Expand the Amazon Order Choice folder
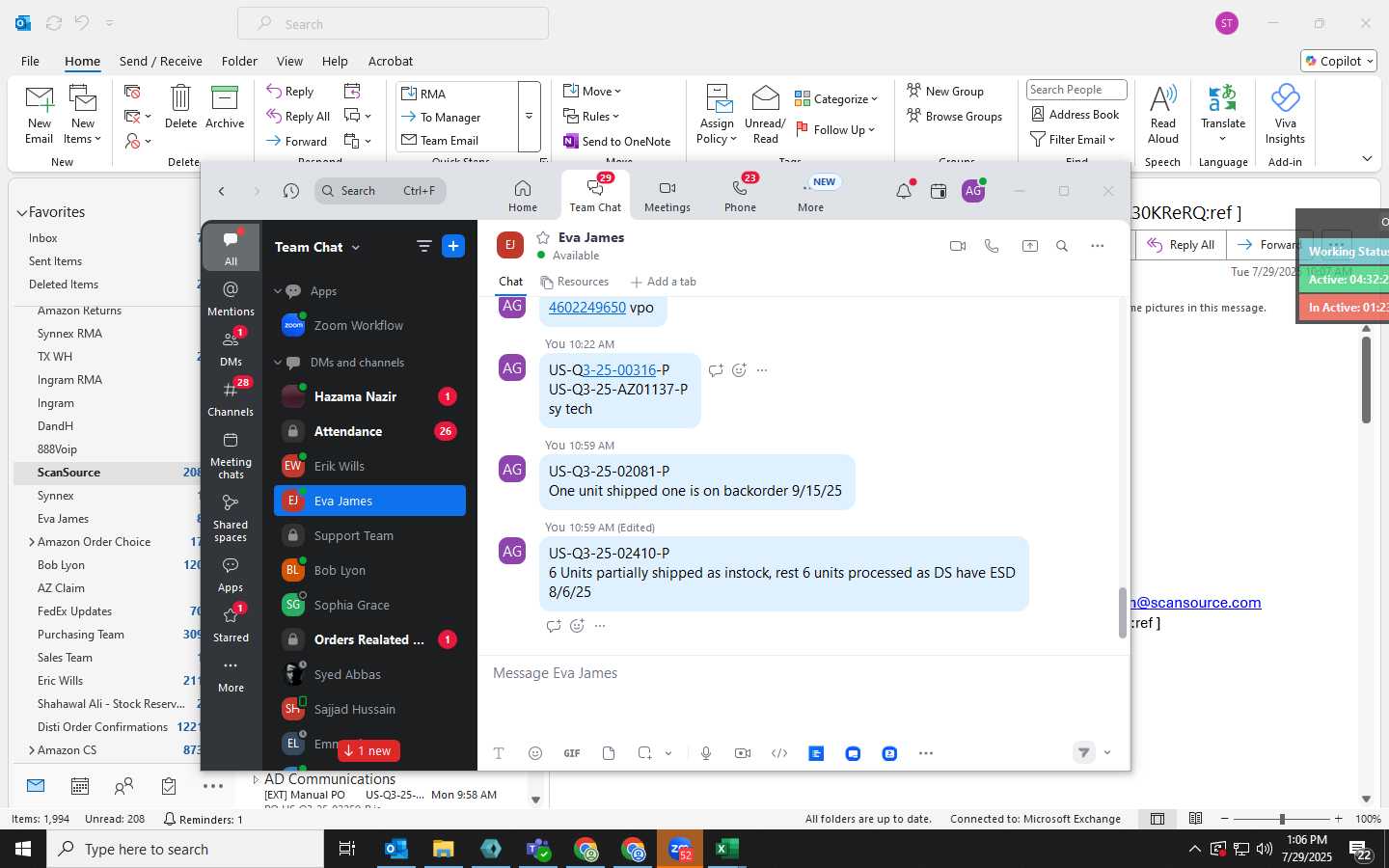The width and height of the screenshot is (1389, 868). (x=31, y=542)
